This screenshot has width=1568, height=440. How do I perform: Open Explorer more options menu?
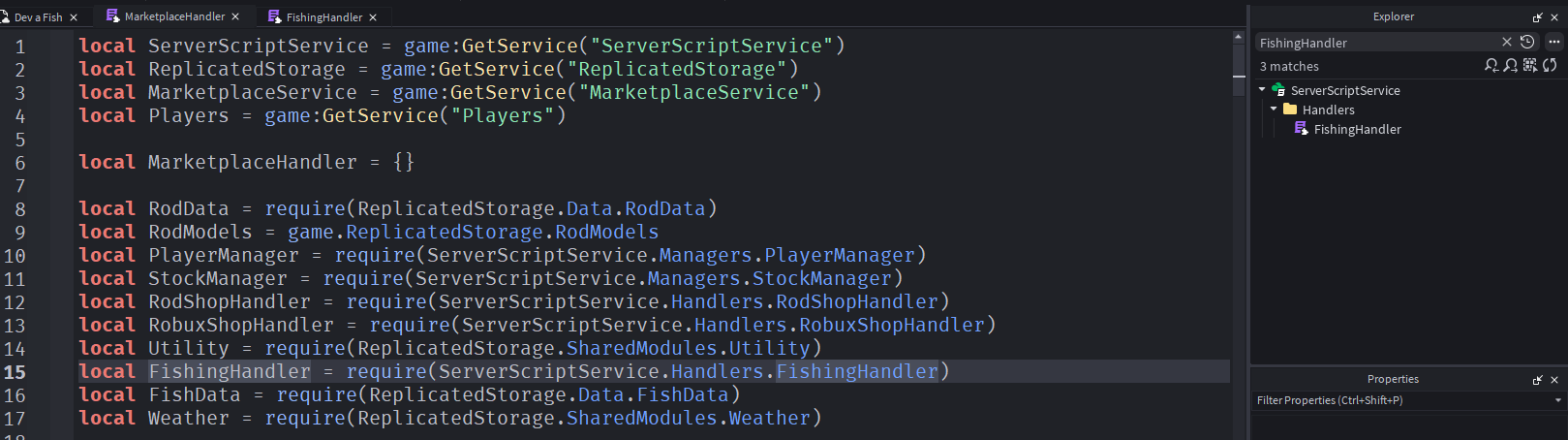[x=1554, y=42]
